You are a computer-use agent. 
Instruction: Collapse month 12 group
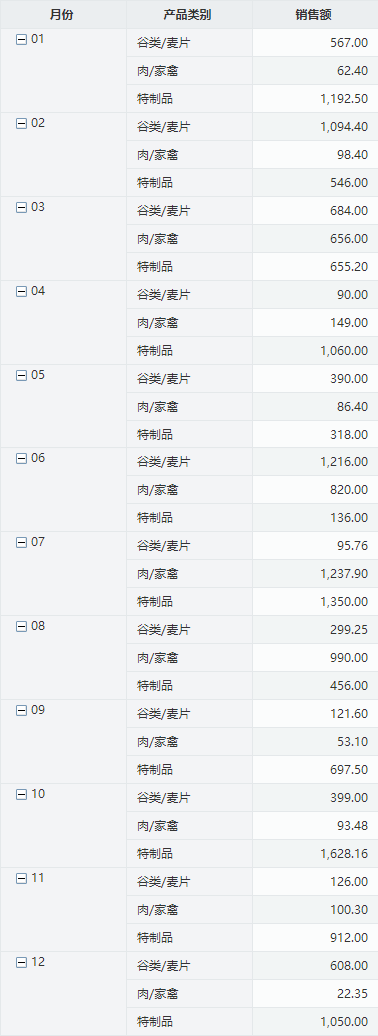click(x=21, y=962)
